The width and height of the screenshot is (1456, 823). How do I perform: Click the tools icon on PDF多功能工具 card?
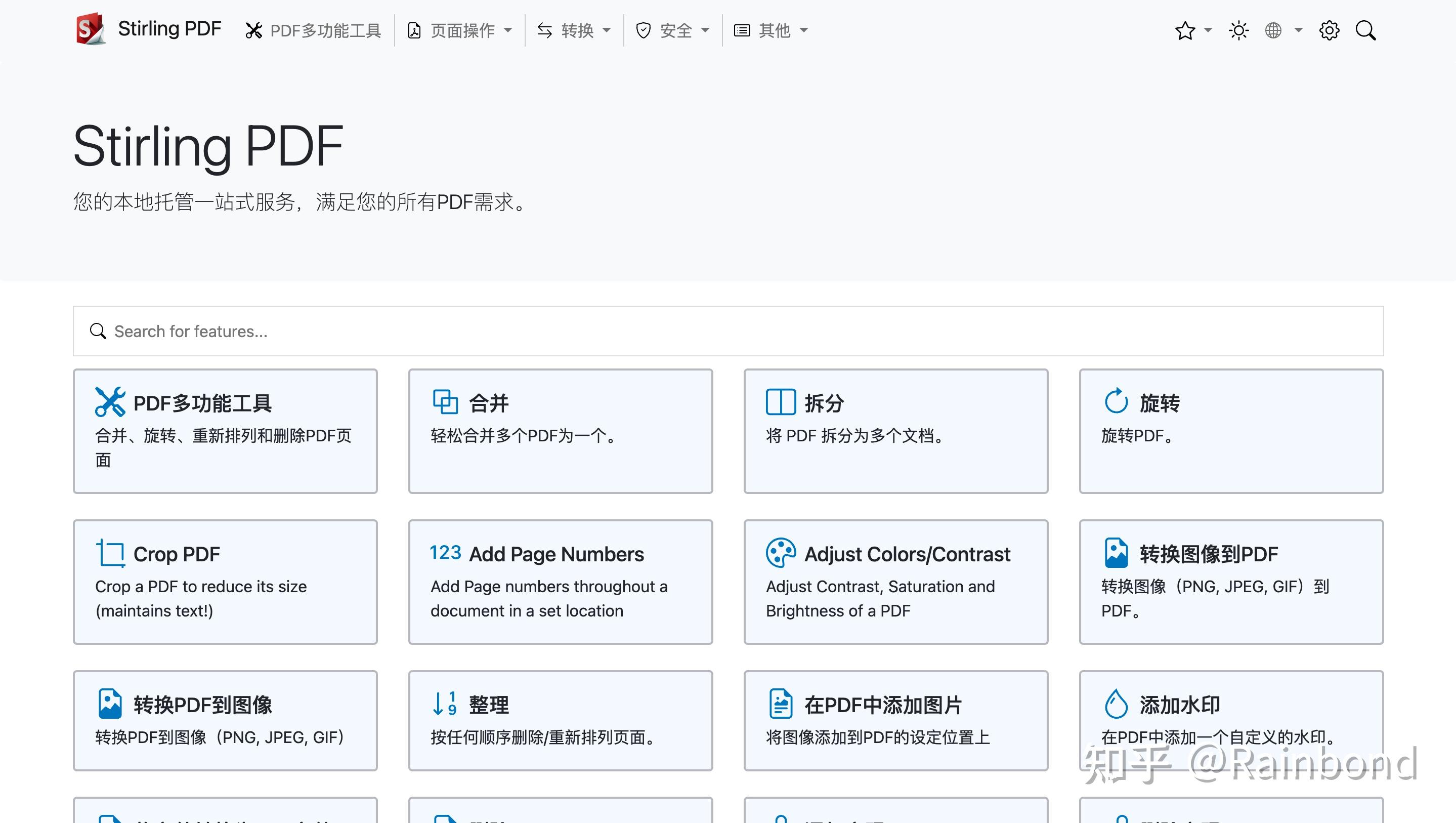pos(110,402)
